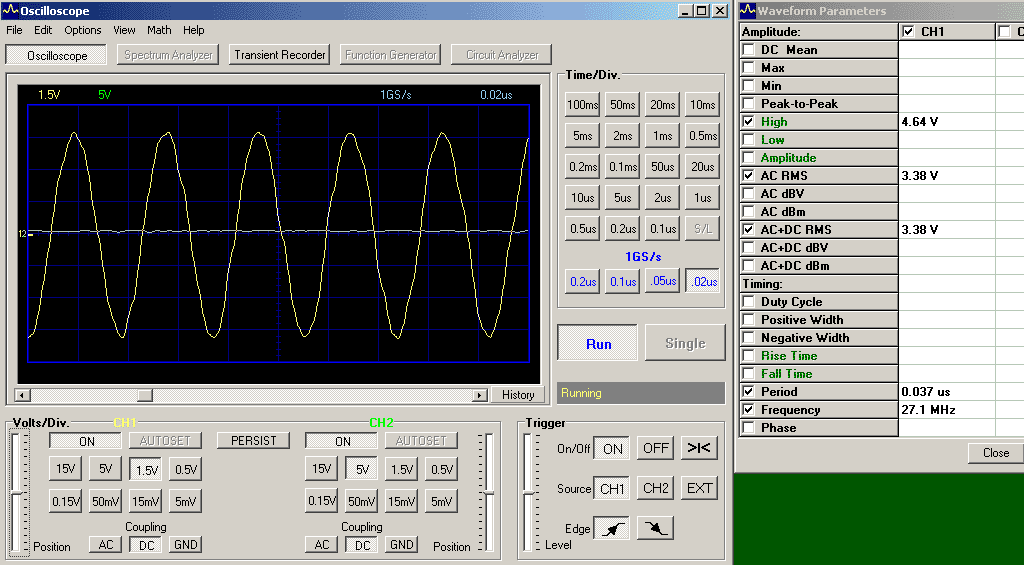Open the Options menu
This screenshot has height=565, width=1024.
(x=83, y=30)
